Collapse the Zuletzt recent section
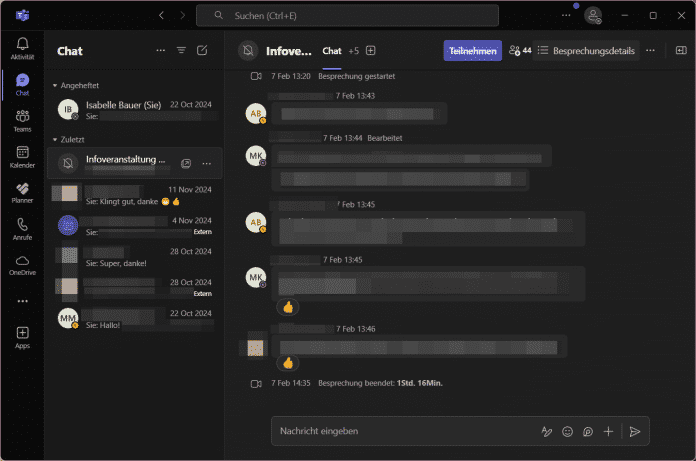This screenshot has height=461, width=696. (x=68, y=139)
